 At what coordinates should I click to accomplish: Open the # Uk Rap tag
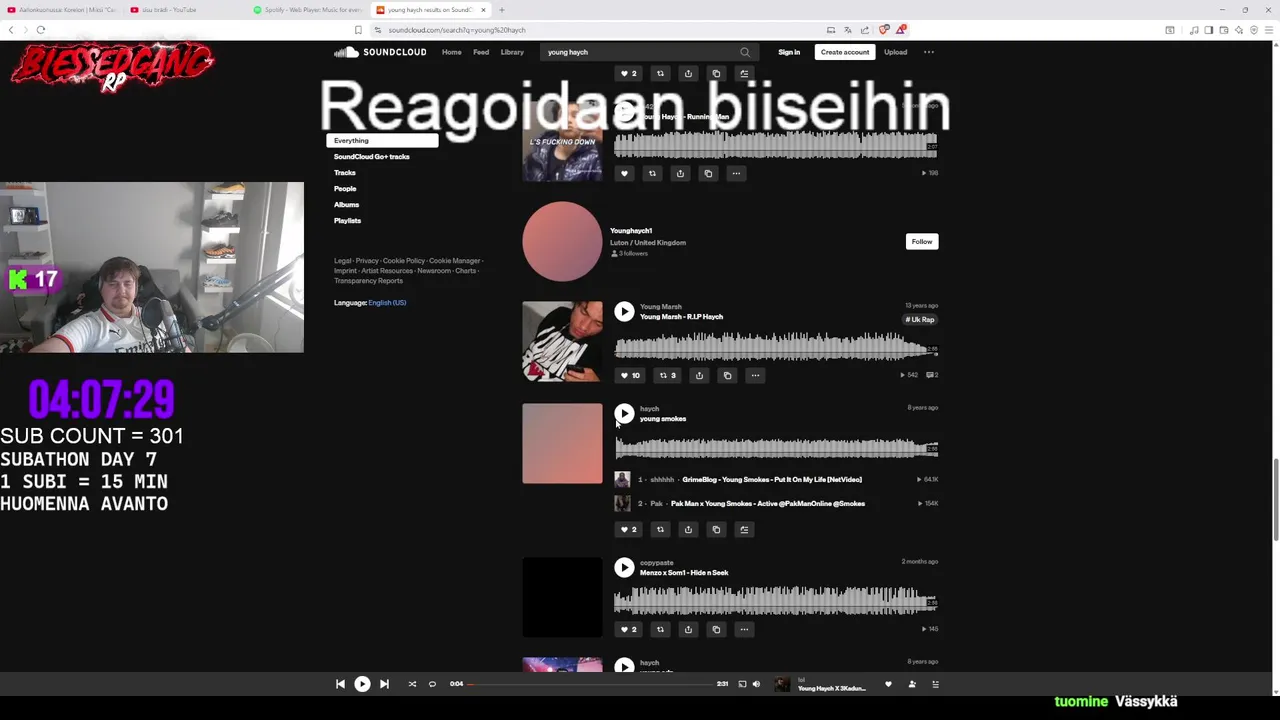pos(920,320)
